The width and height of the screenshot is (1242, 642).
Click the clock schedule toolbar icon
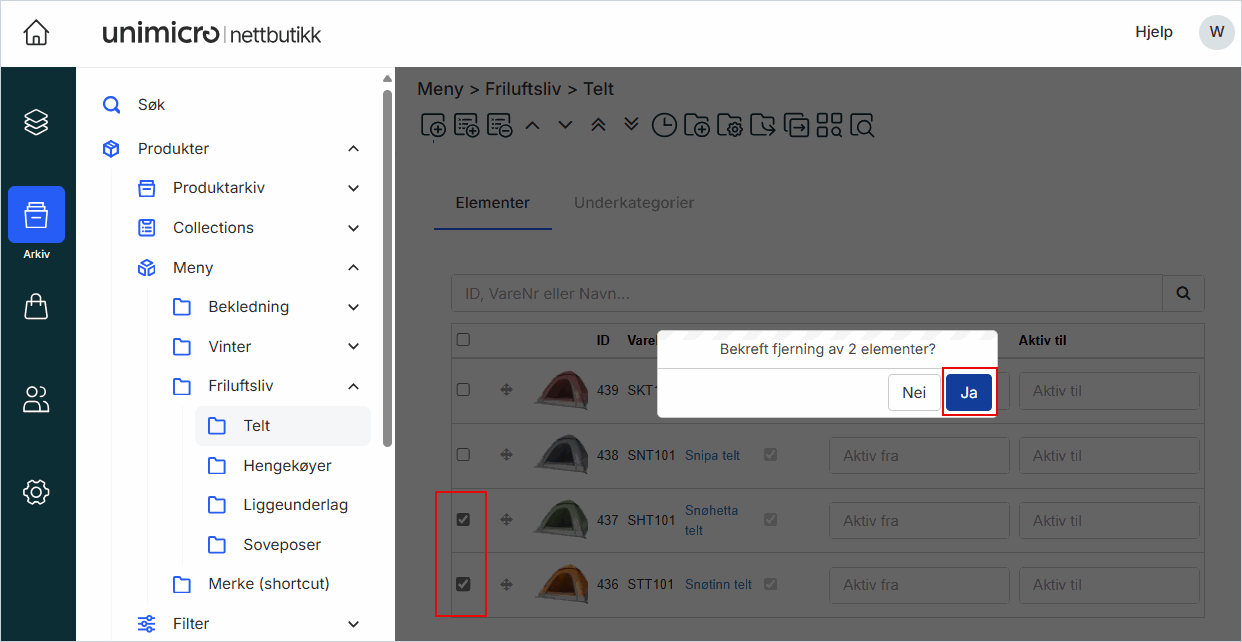(664, 125)
